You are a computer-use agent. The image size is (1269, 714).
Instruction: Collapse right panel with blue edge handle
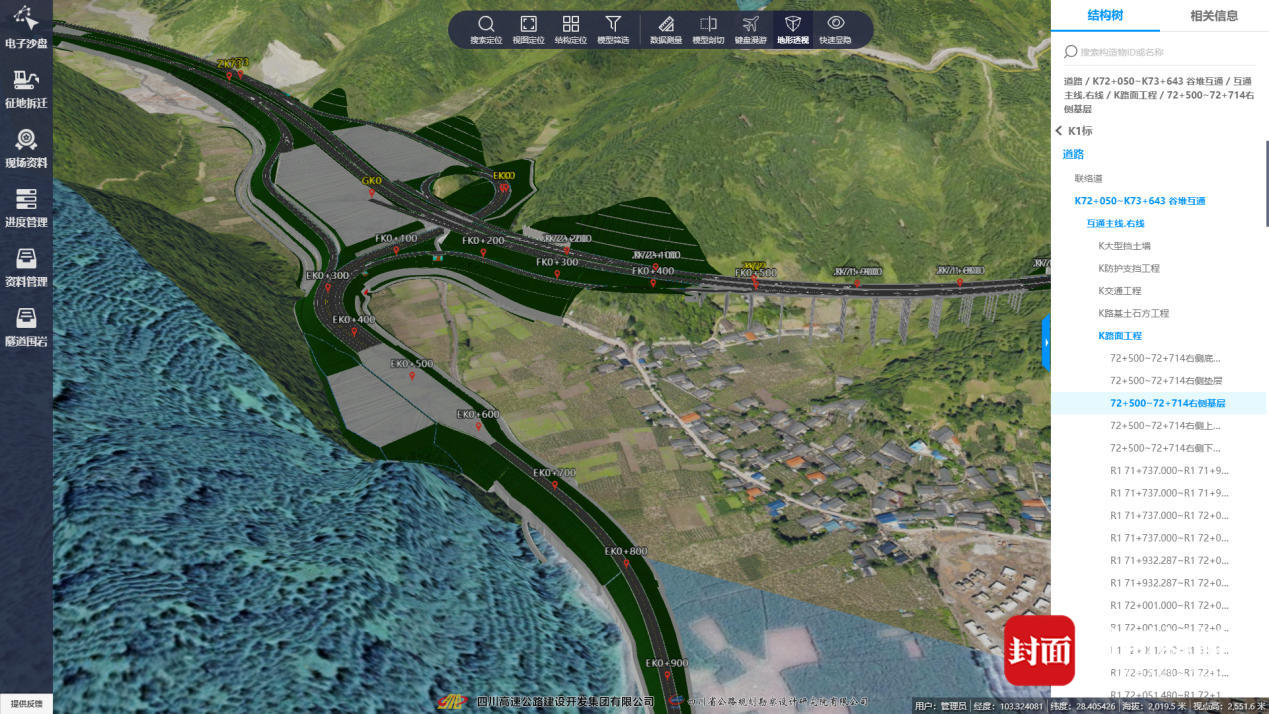[x=1046, y=343]
